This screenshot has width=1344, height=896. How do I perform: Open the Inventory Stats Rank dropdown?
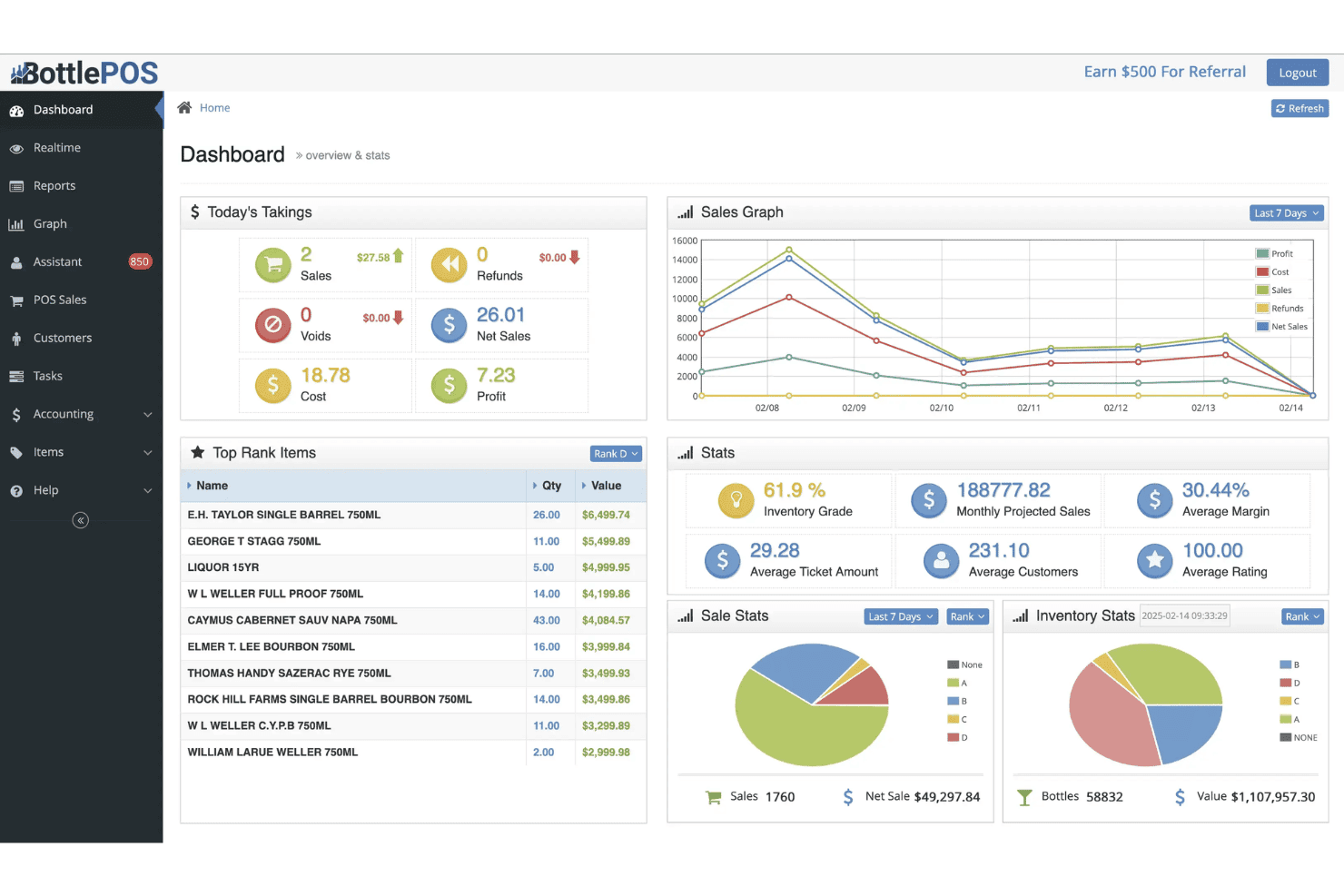coord(1303,617)
